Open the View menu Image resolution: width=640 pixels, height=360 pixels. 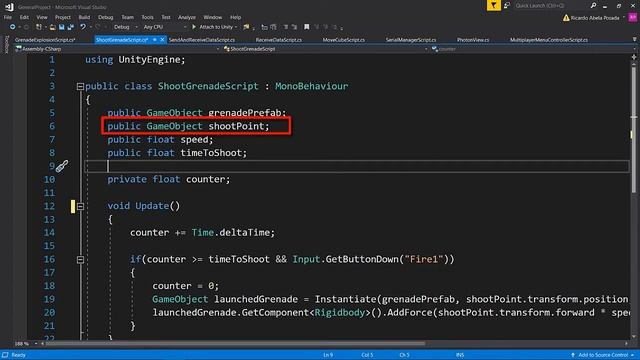coord(42,18)
